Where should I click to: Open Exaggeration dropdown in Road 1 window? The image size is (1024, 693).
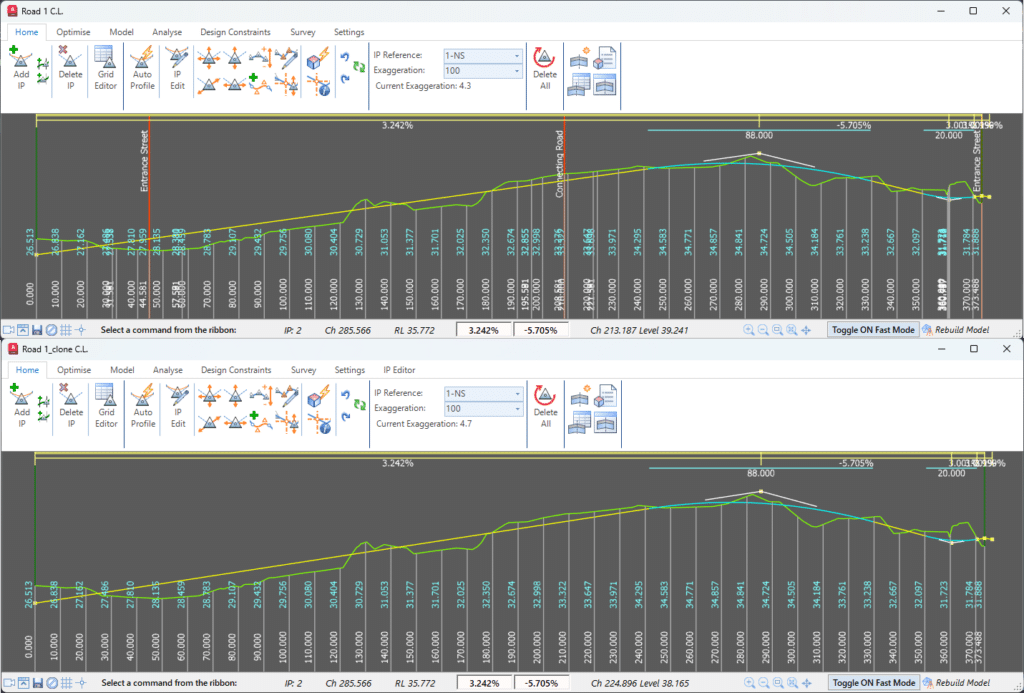point(483,71)
